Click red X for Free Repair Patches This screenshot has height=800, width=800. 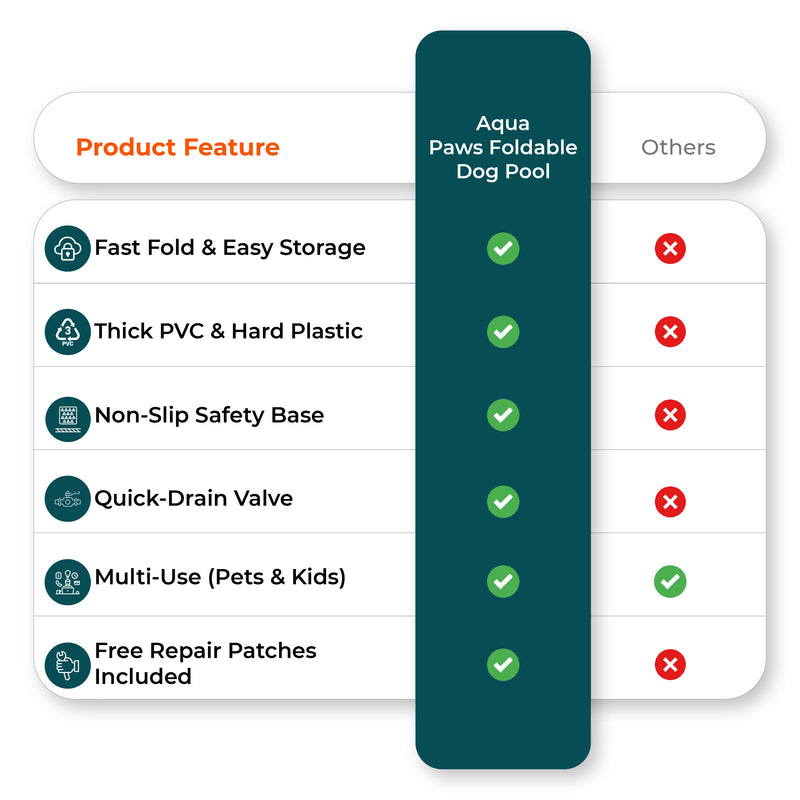point(670,664)
